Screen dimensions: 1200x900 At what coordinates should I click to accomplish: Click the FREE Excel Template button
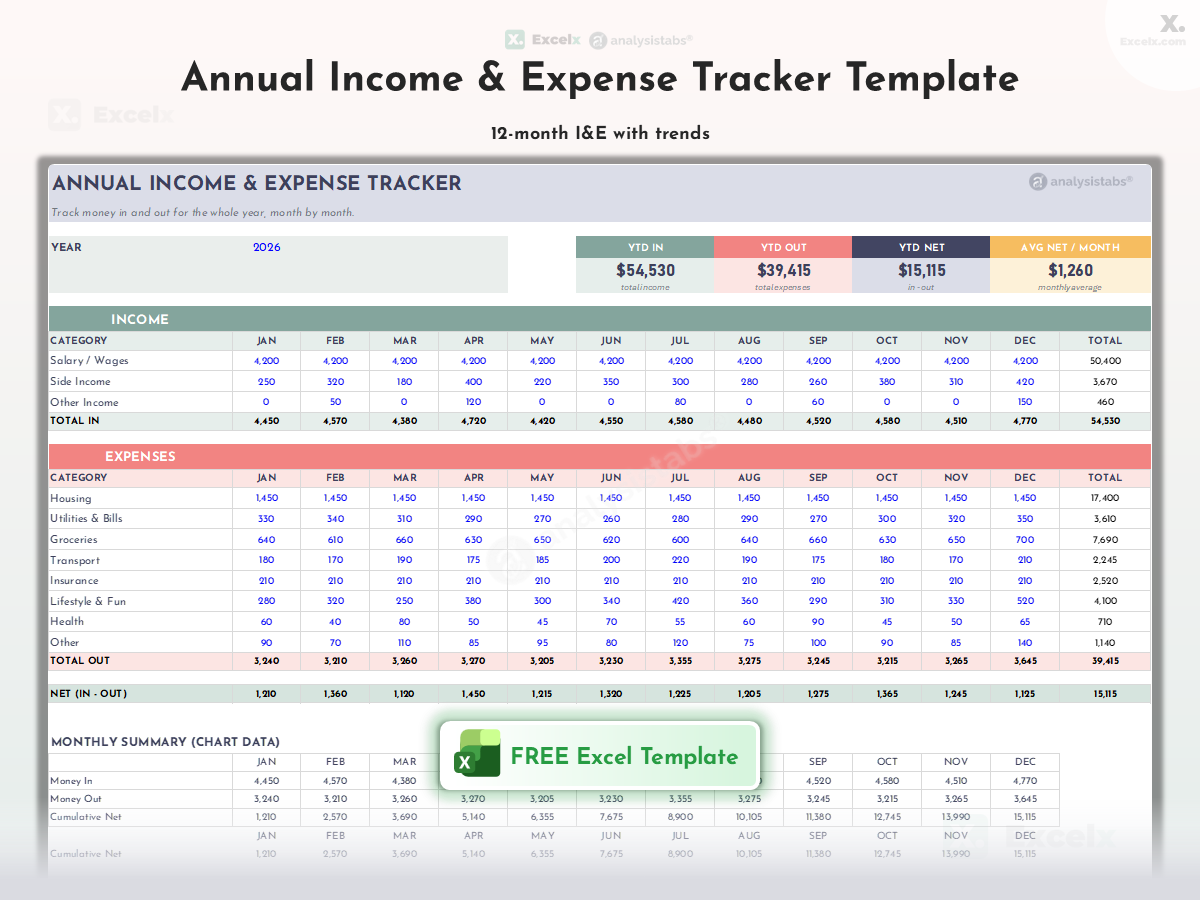pos(600,756)
